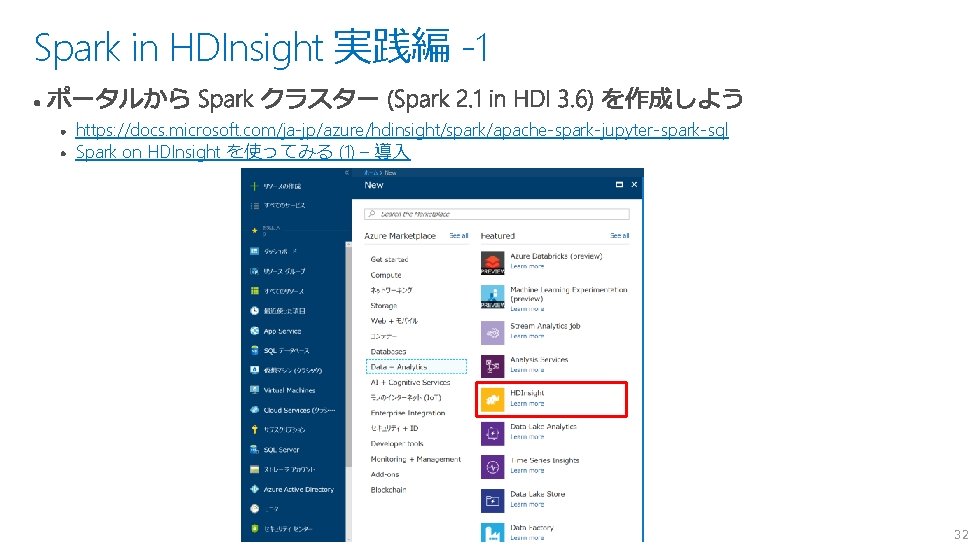Viewport: 979px width, 551px height.
Task: Open 'Azure Databricks (preview)' featured title
Action: coord(556,256)
